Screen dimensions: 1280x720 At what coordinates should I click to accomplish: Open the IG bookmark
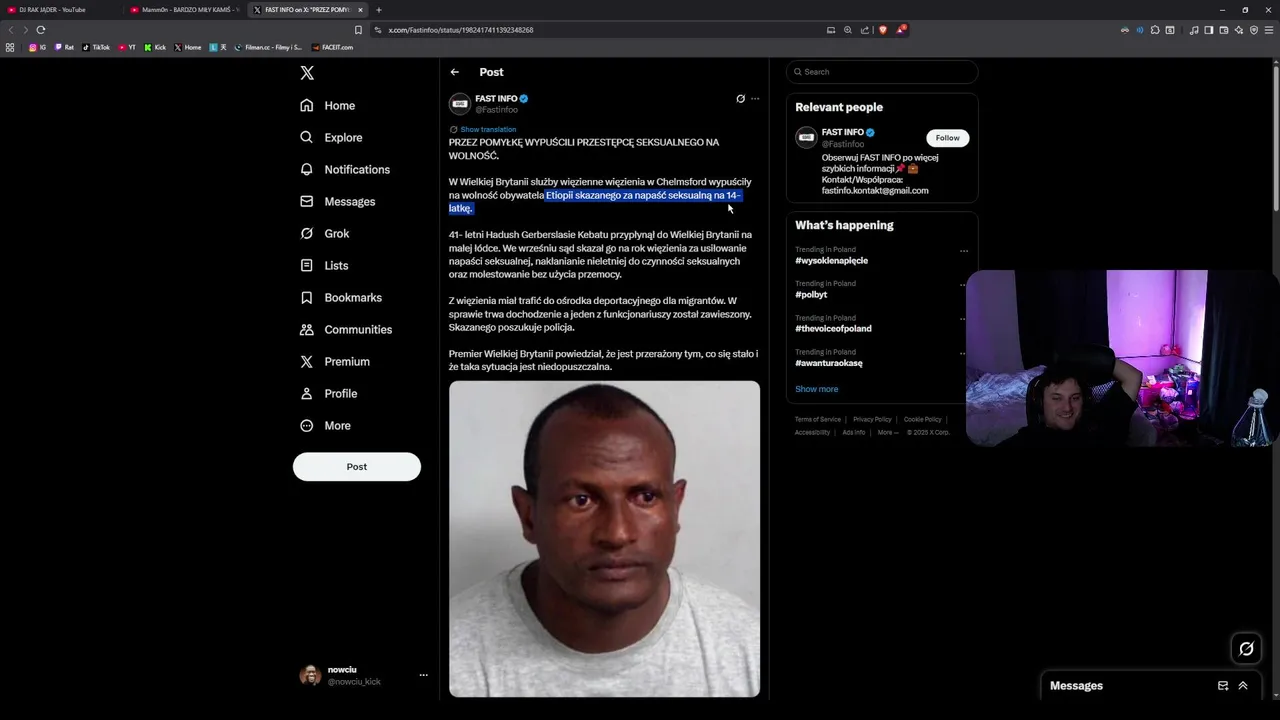click(x=37, y=47)
